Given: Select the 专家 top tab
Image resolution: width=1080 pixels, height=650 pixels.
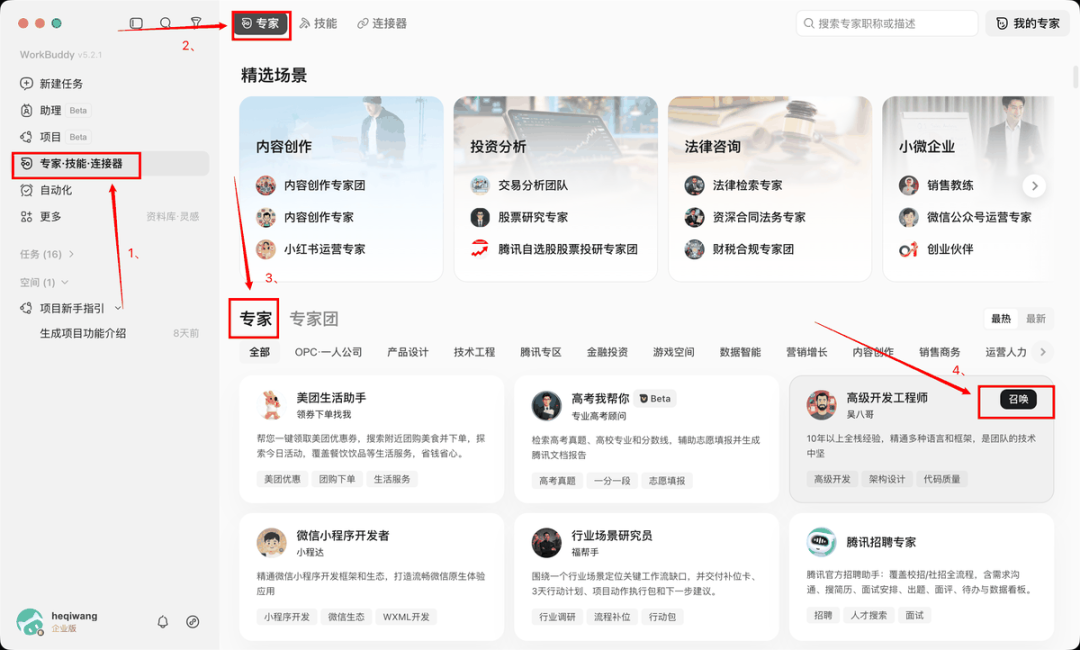Looking at the screenshot, I should click(x=260, y=23).
